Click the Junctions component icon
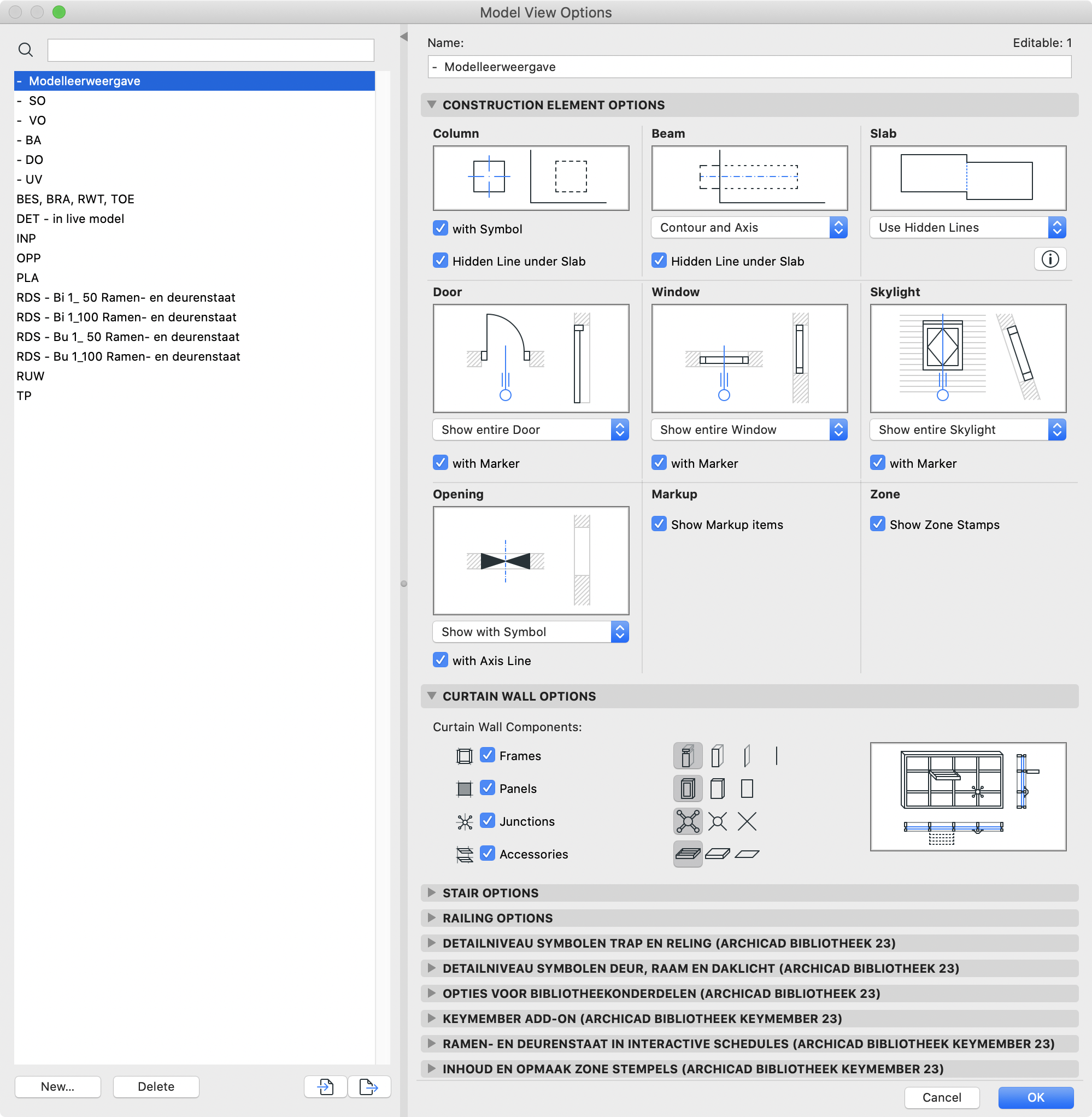 [x=464, y=822]
